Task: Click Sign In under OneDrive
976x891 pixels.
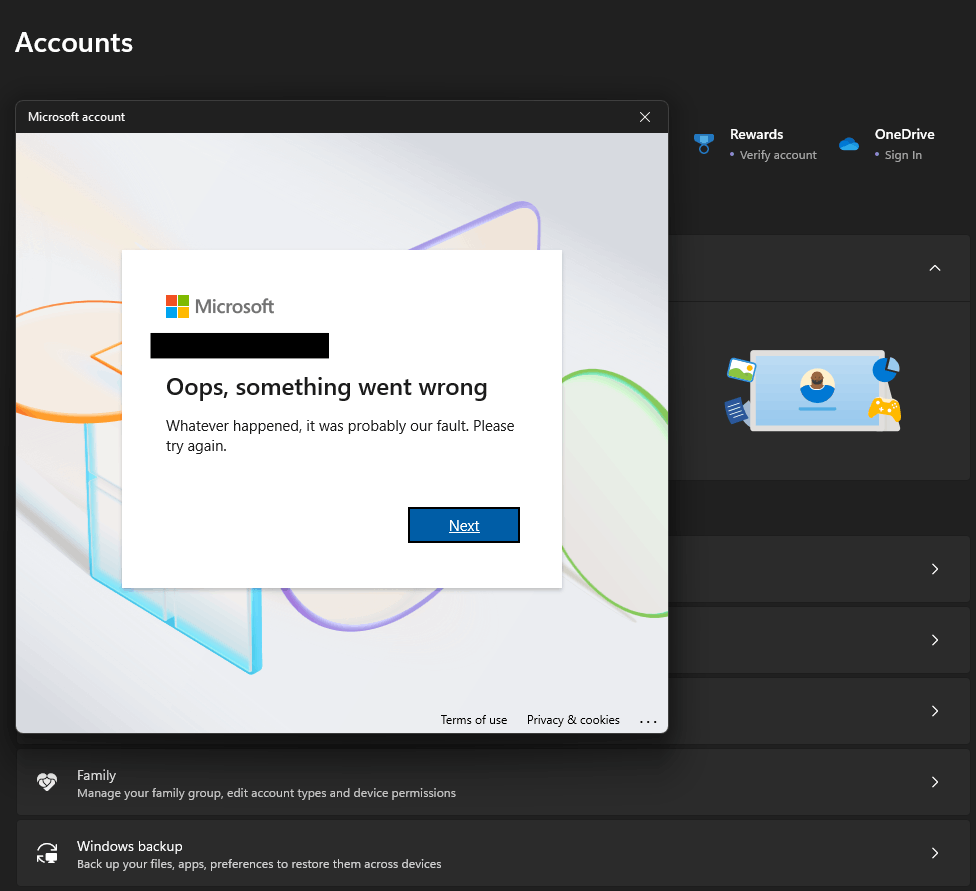Action: [x=903, y=155]
